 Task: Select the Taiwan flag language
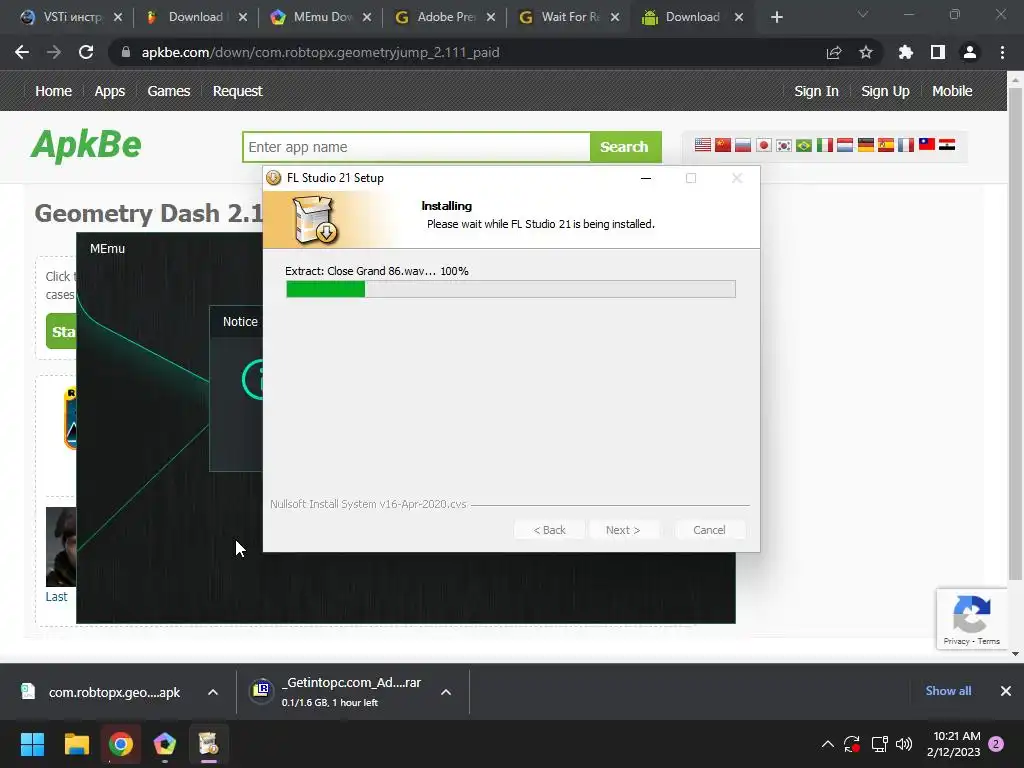[x=927, y=145]
